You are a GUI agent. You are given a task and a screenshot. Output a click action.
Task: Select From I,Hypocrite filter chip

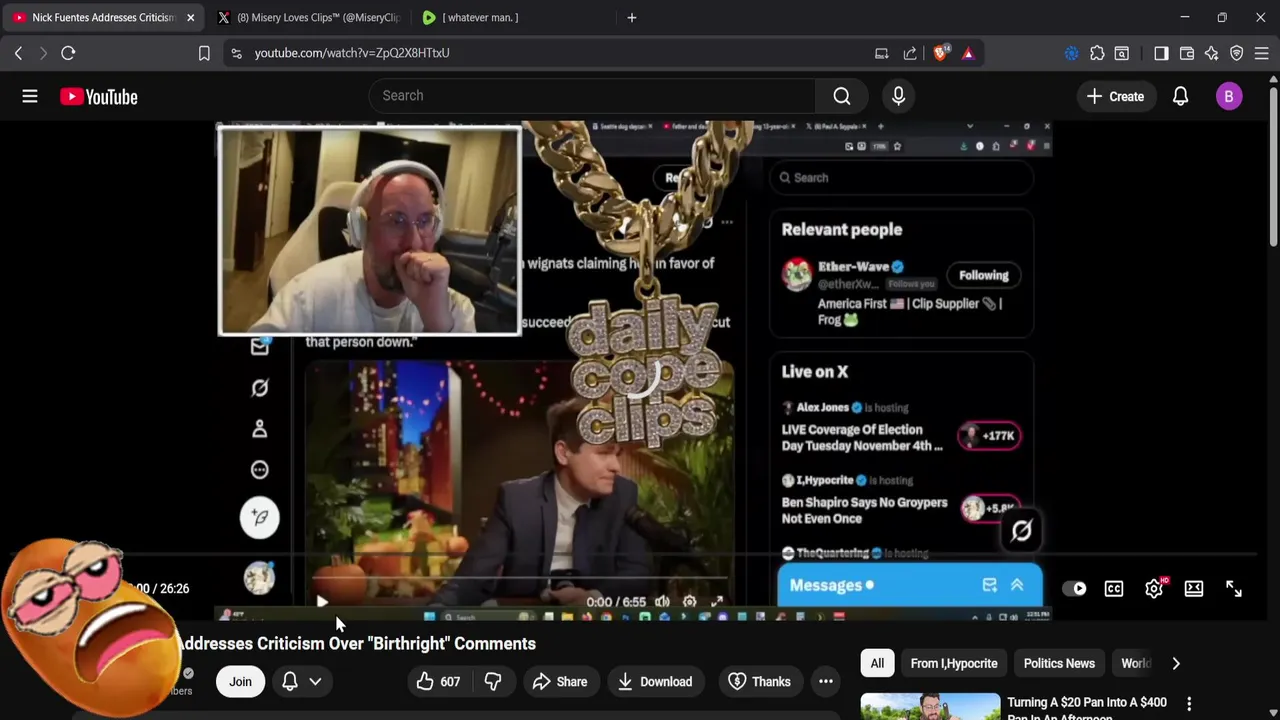coord(954,663)
